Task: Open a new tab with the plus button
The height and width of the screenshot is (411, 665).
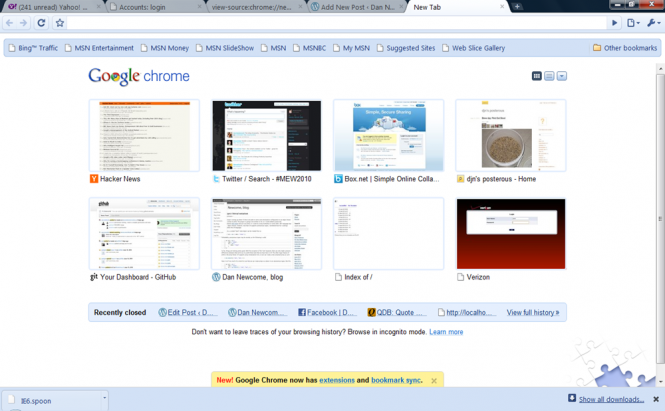Action: (517, 6)
